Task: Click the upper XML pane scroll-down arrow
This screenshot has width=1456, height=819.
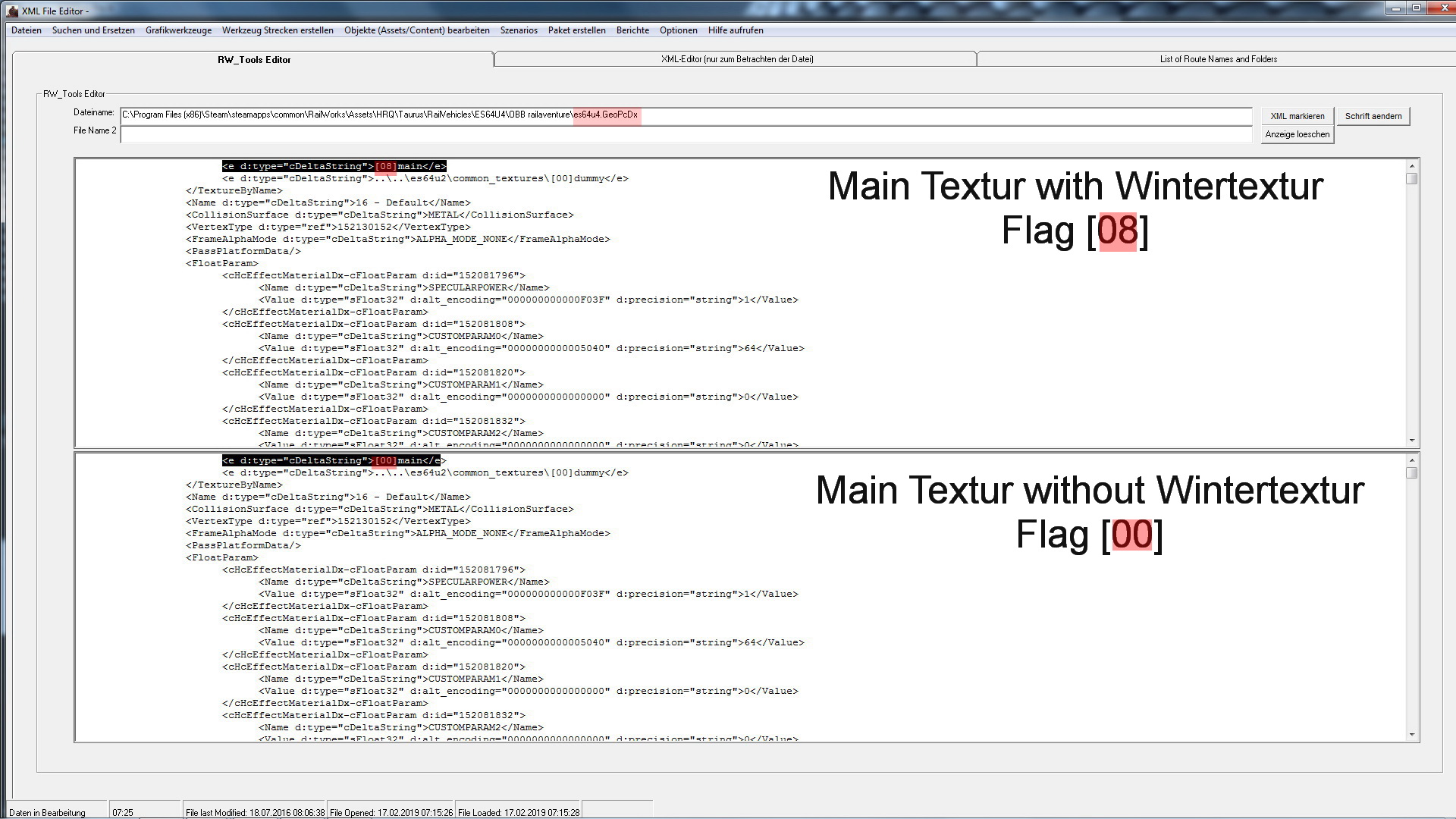Action: (1411, 441)
